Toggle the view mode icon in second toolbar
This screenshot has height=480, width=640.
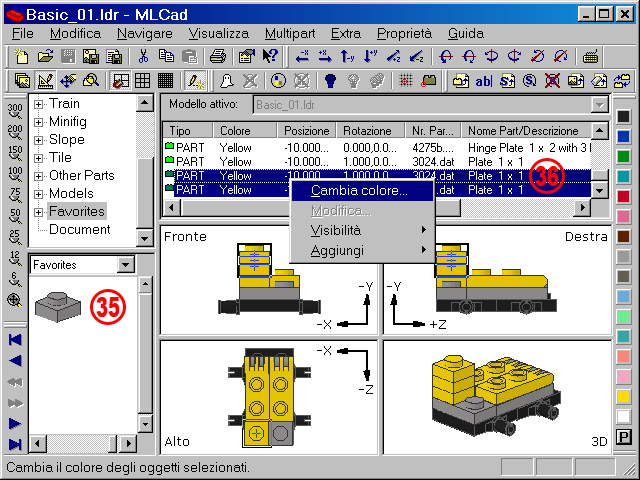tap(22, 81)
